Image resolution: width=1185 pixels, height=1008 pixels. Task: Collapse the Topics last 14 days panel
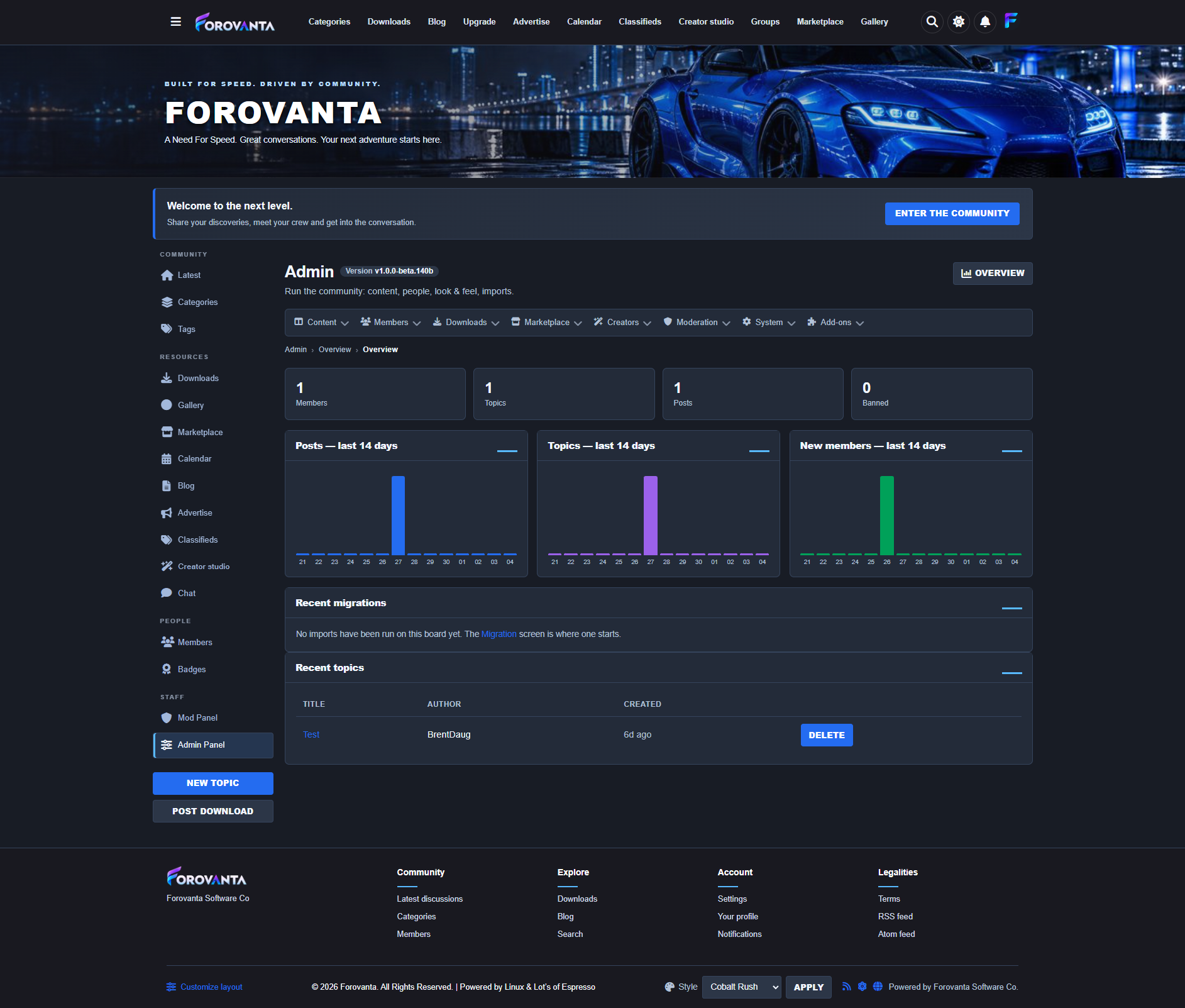[759, 450]
